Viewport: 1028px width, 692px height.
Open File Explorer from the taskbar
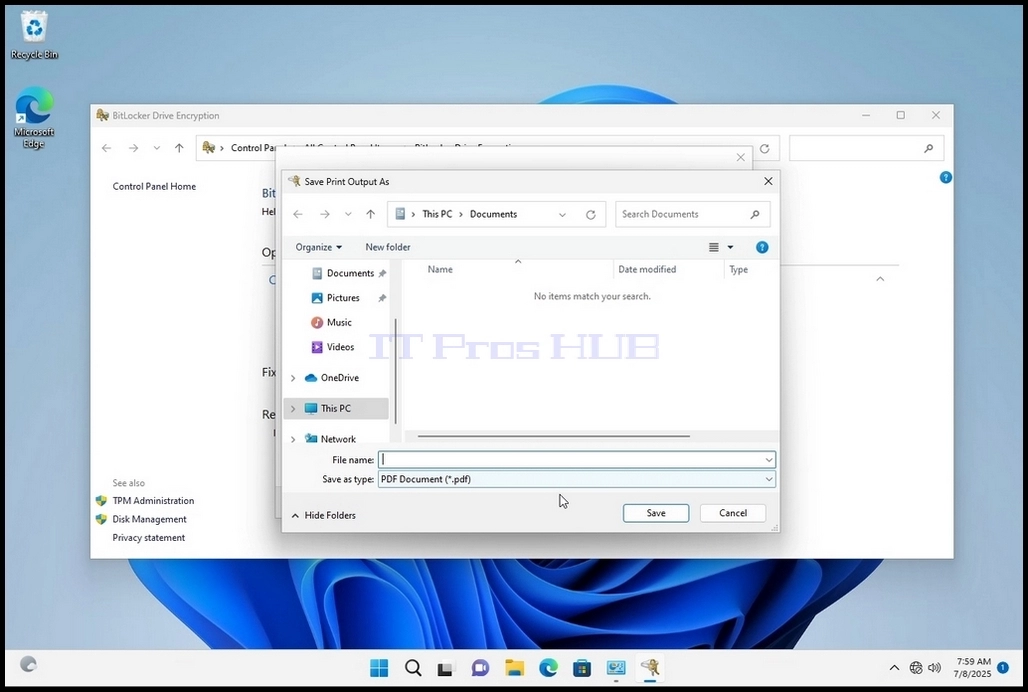point(515,668)
